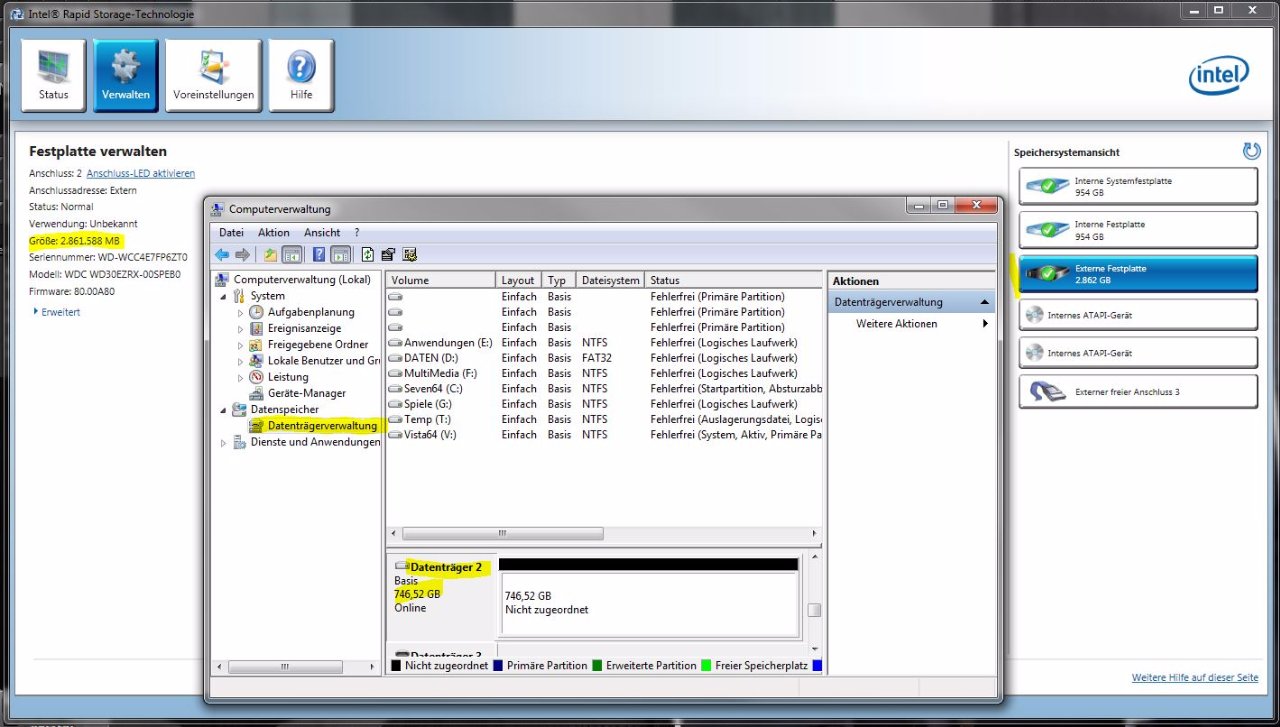Expand Lokale Benutzer und Gruppen node
The width and height of the screenshot is (1280, 727).
[x=240, y=361]
